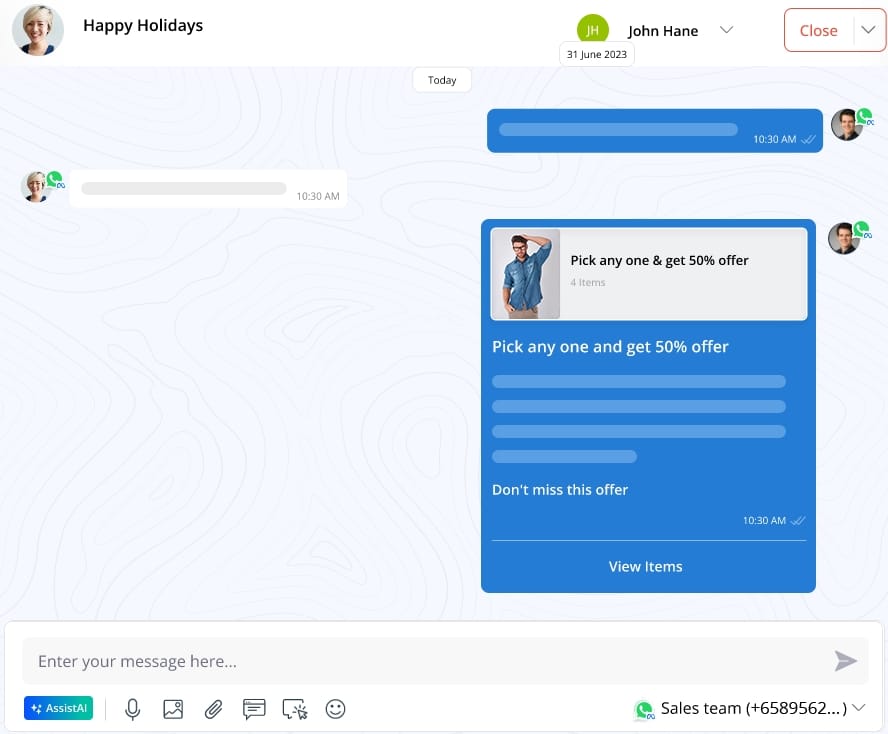Click the denim shirt product thumbnail
888x734 pixels.
[x=526, y=274]
